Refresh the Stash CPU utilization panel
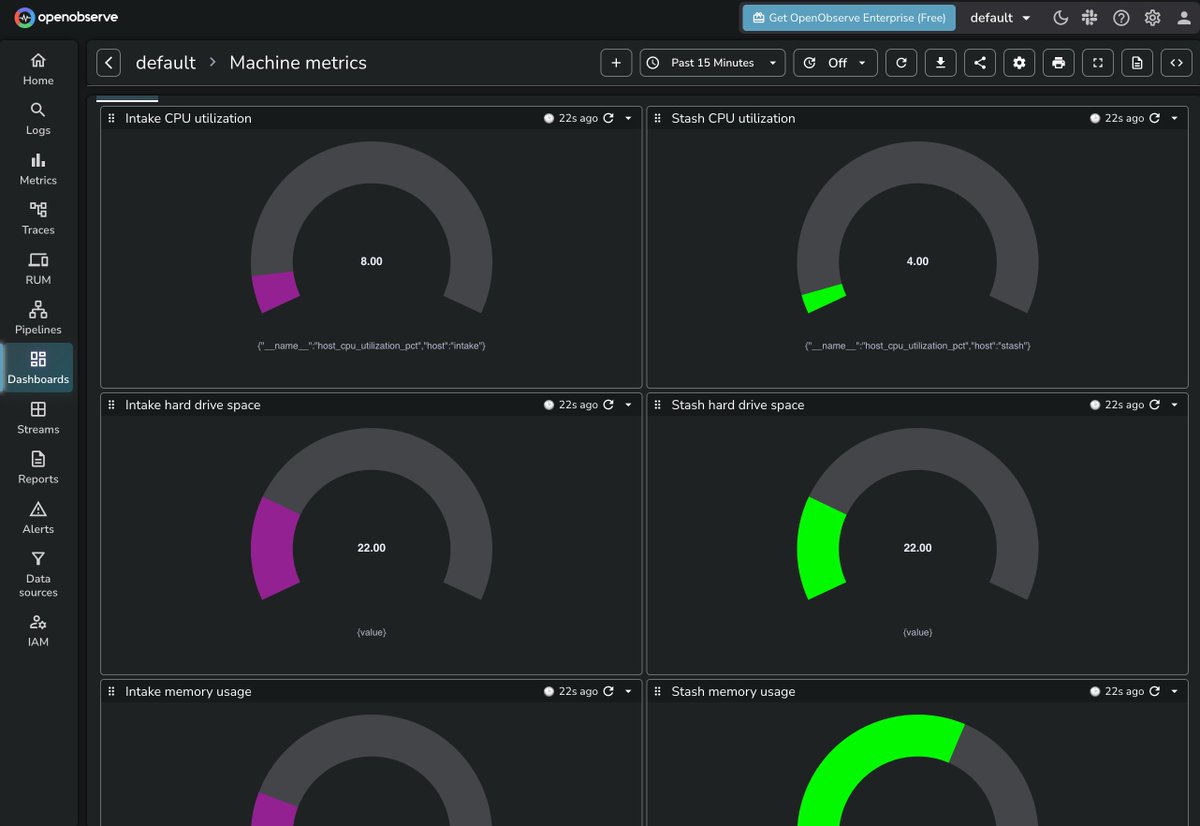Viewport: 1200px width, 826px height. click(1155, 118)
